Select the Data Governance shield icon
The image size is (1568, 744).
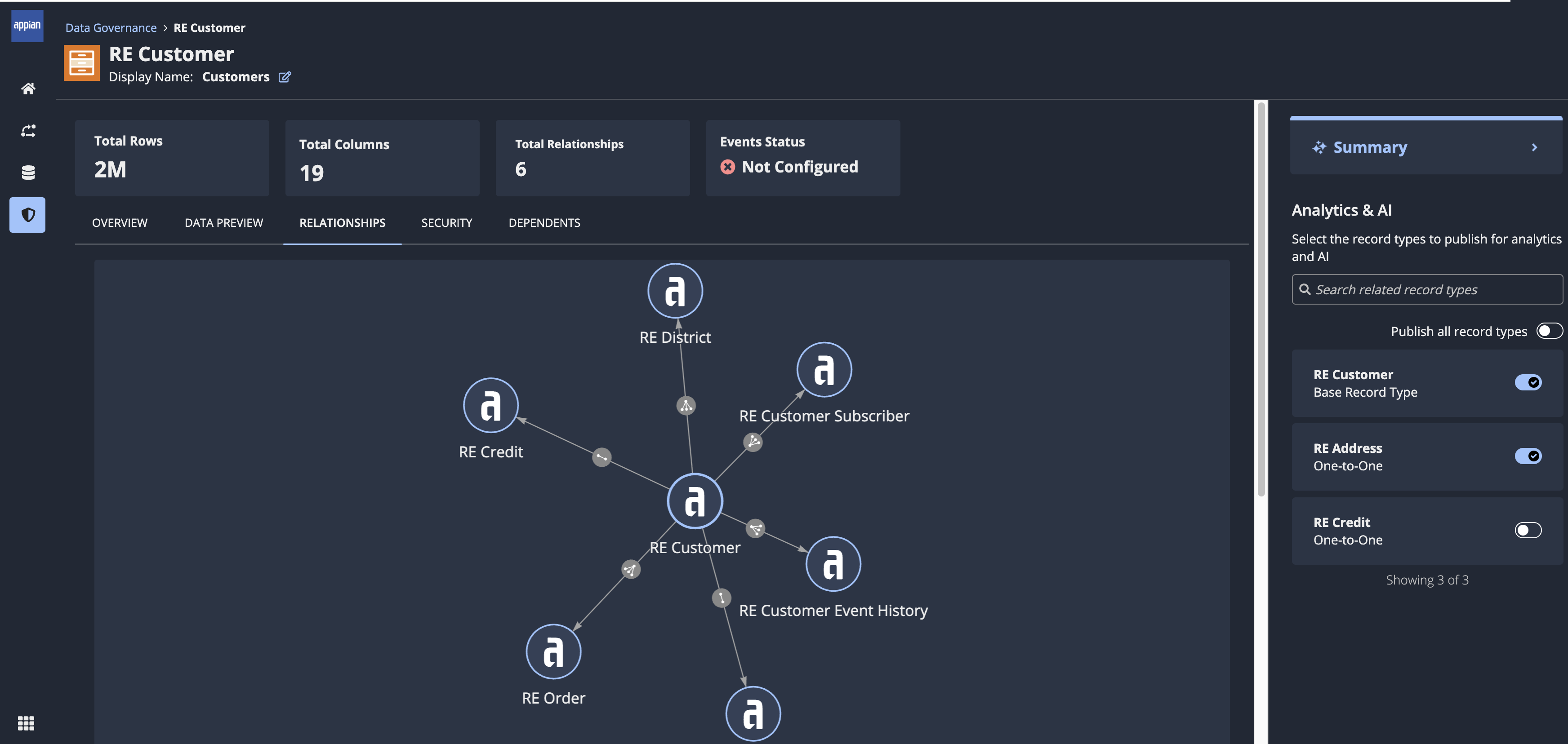tap(27, 215)
